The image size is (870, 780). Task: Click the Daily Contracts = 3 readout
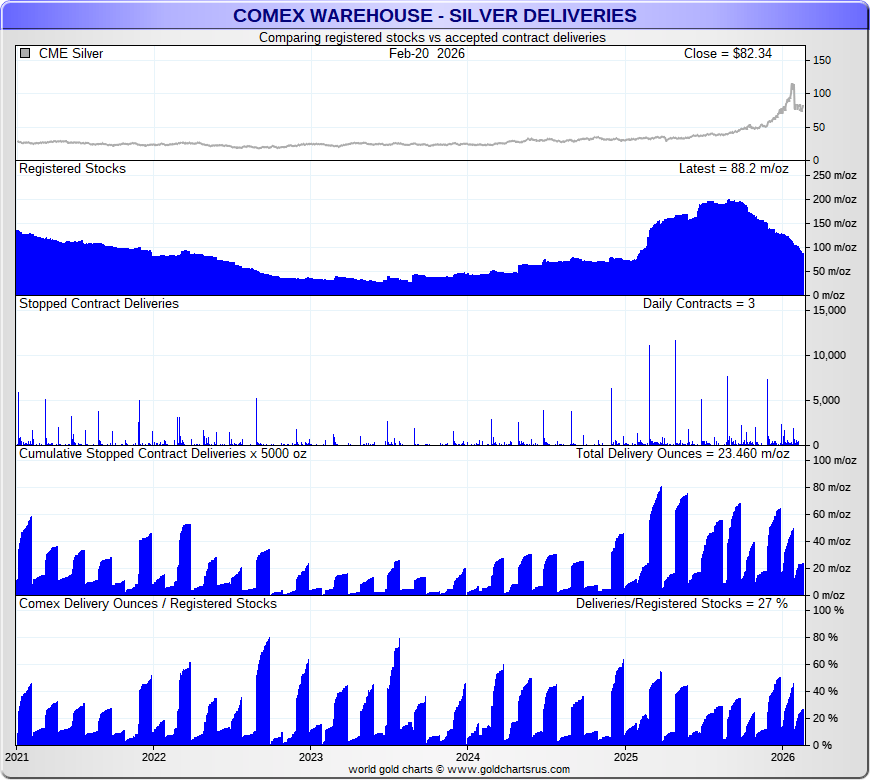click(698, 303)
